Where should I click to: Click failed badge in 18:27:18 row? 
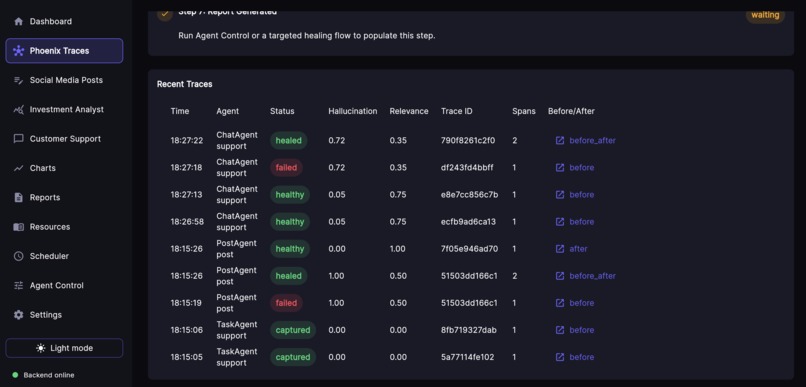point(286,168)
